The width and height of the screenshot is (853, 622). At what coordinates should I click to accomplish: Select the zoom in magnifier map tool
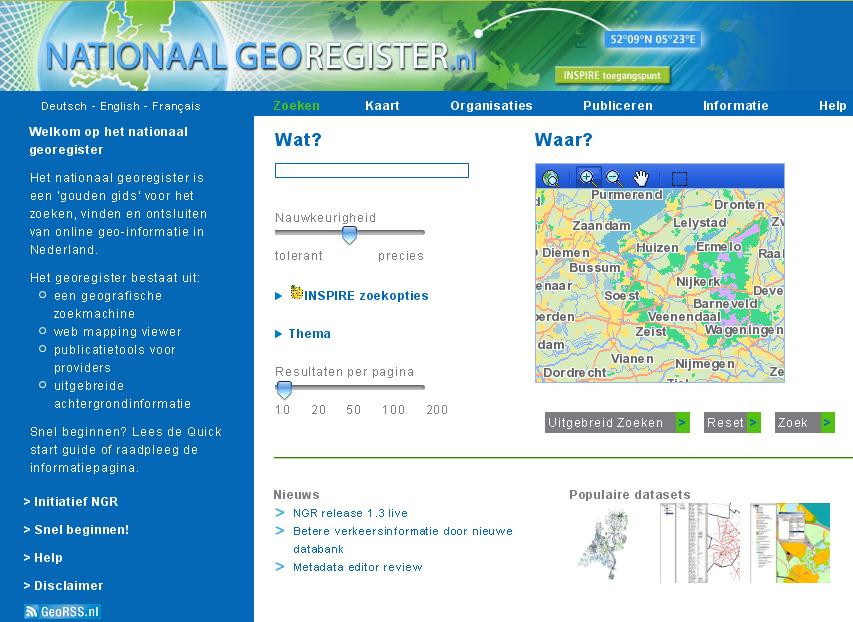(588, 177)
